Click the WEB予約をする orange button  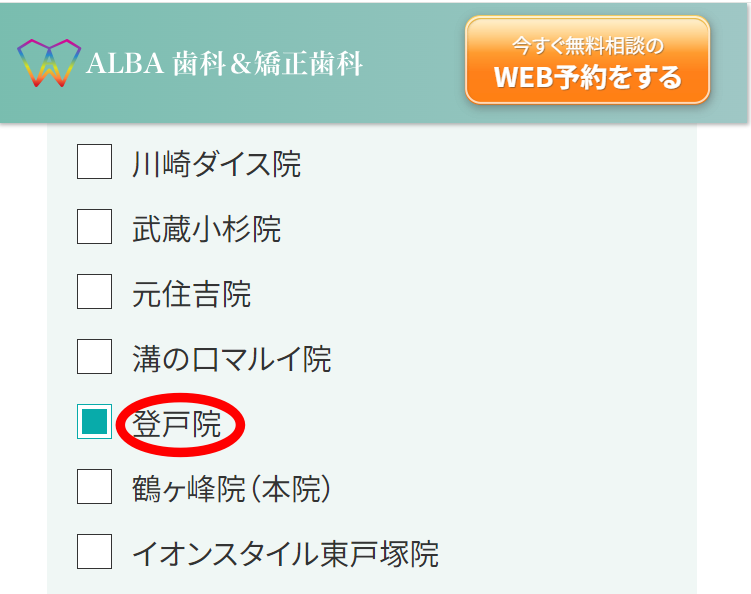click(x=587, y=60)
